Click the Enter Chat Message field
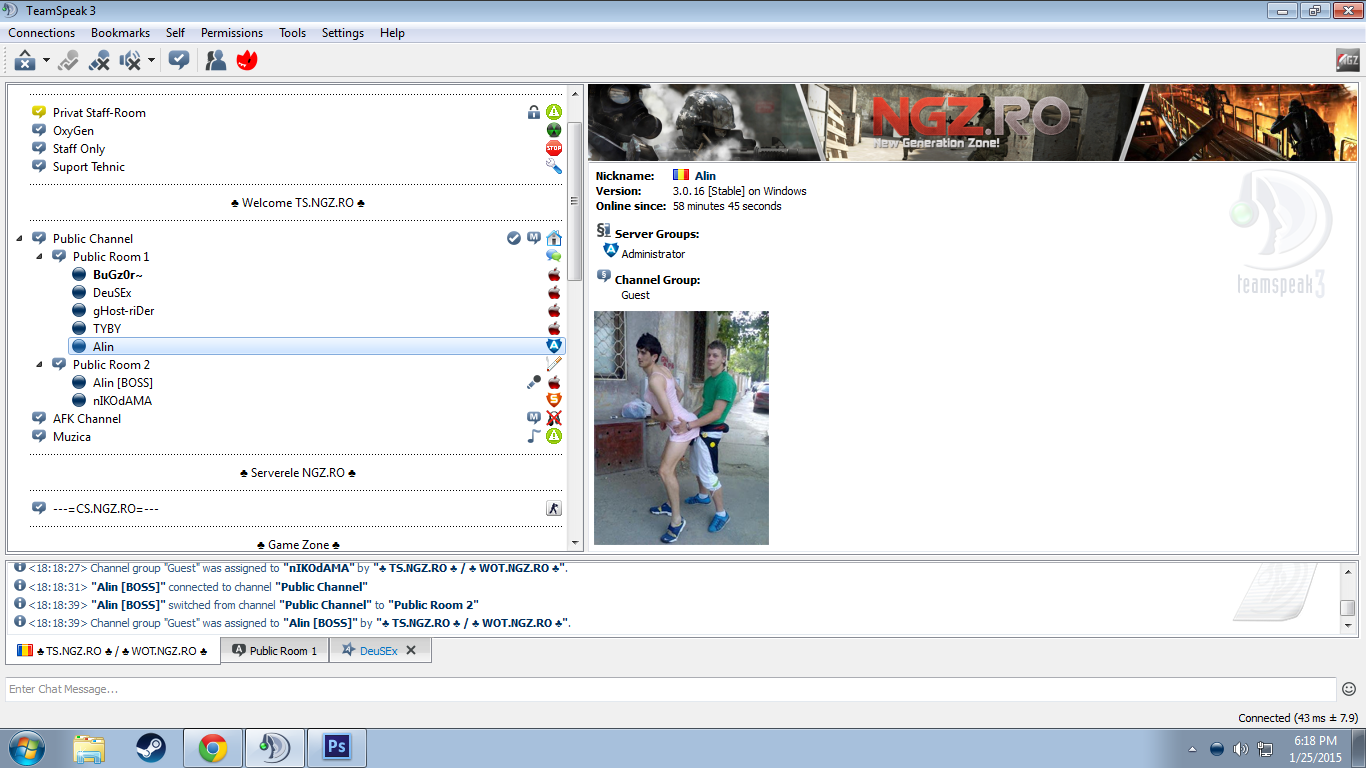The width and height of the screenshot is (1366, 768). tap(670, 689)
